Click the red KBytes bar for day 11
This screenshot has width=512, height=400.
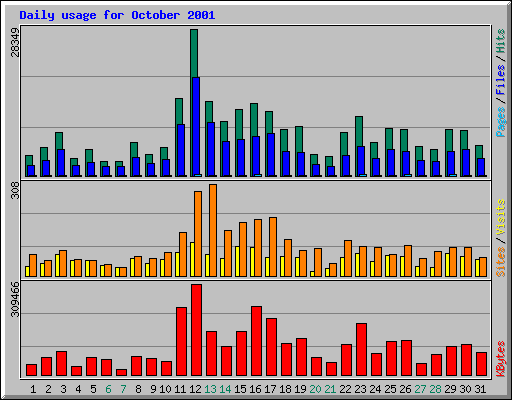click(x=181, y=342)
